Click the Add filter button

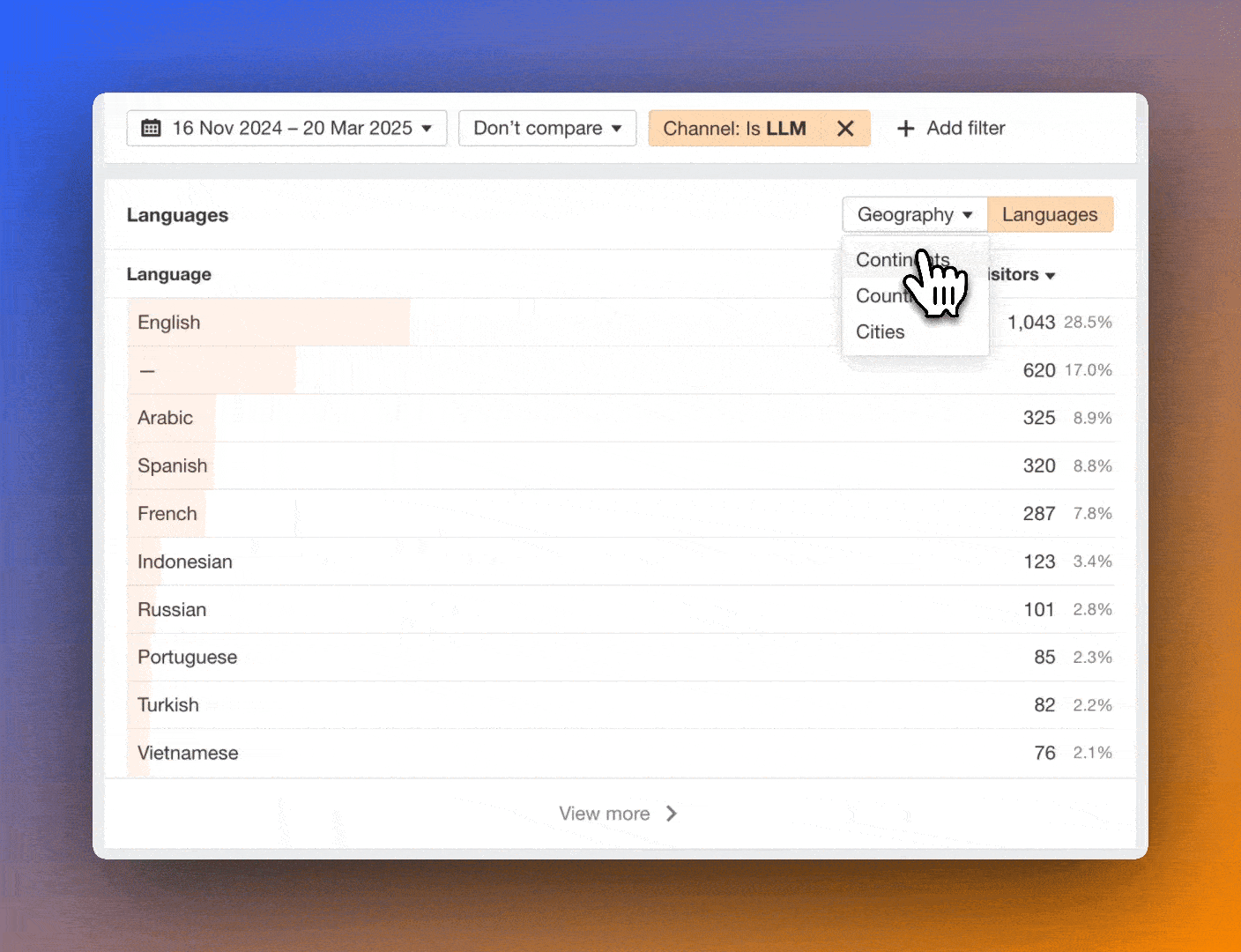[950, 128]
